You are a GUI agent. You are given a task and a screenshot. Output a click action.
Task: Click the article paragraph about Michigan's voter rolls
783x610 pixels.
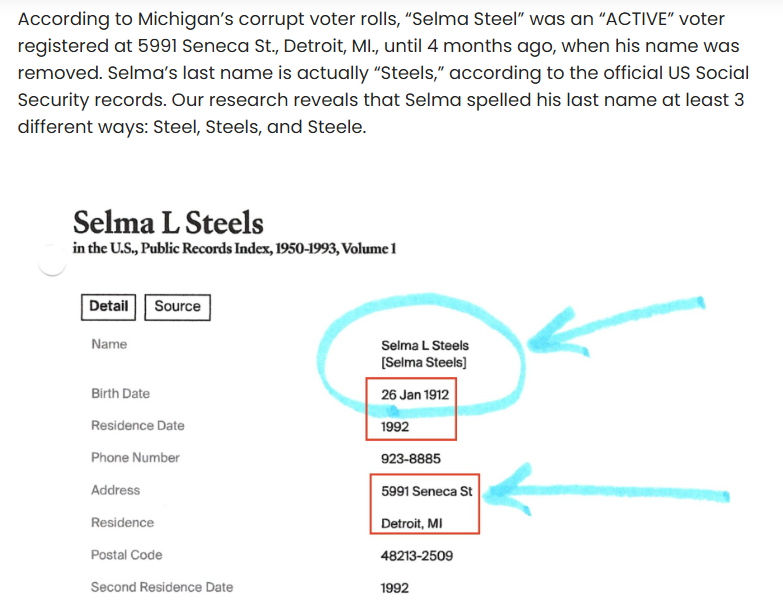[380, 74]
